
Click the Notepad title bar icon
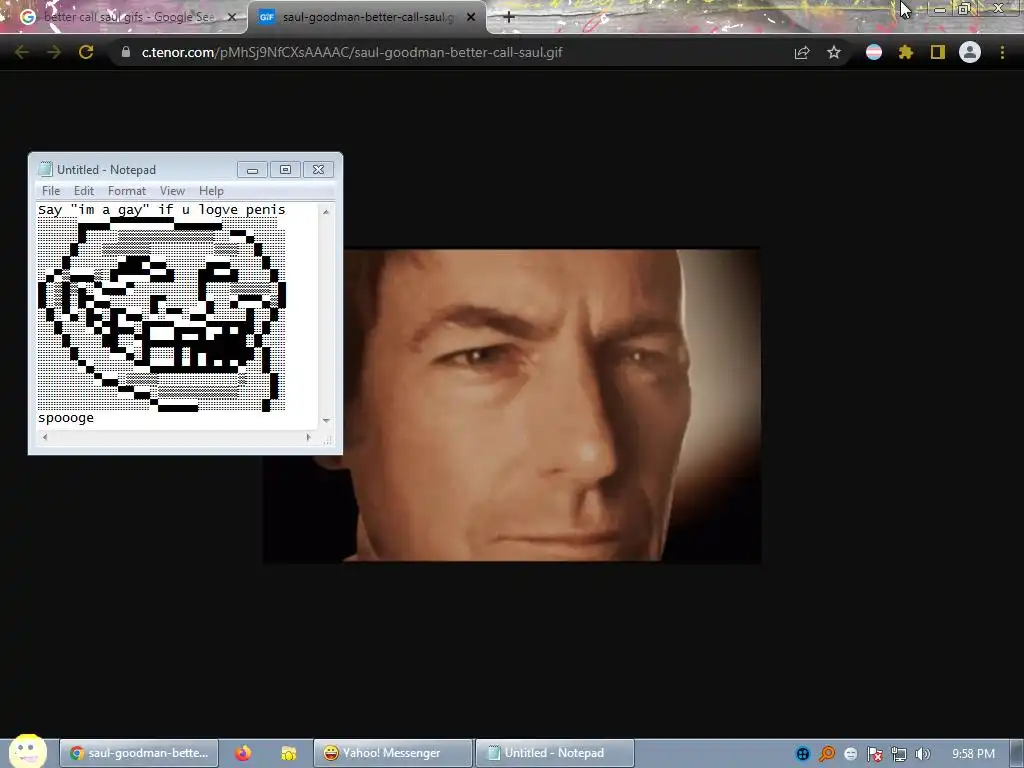(x=45, y=169)
